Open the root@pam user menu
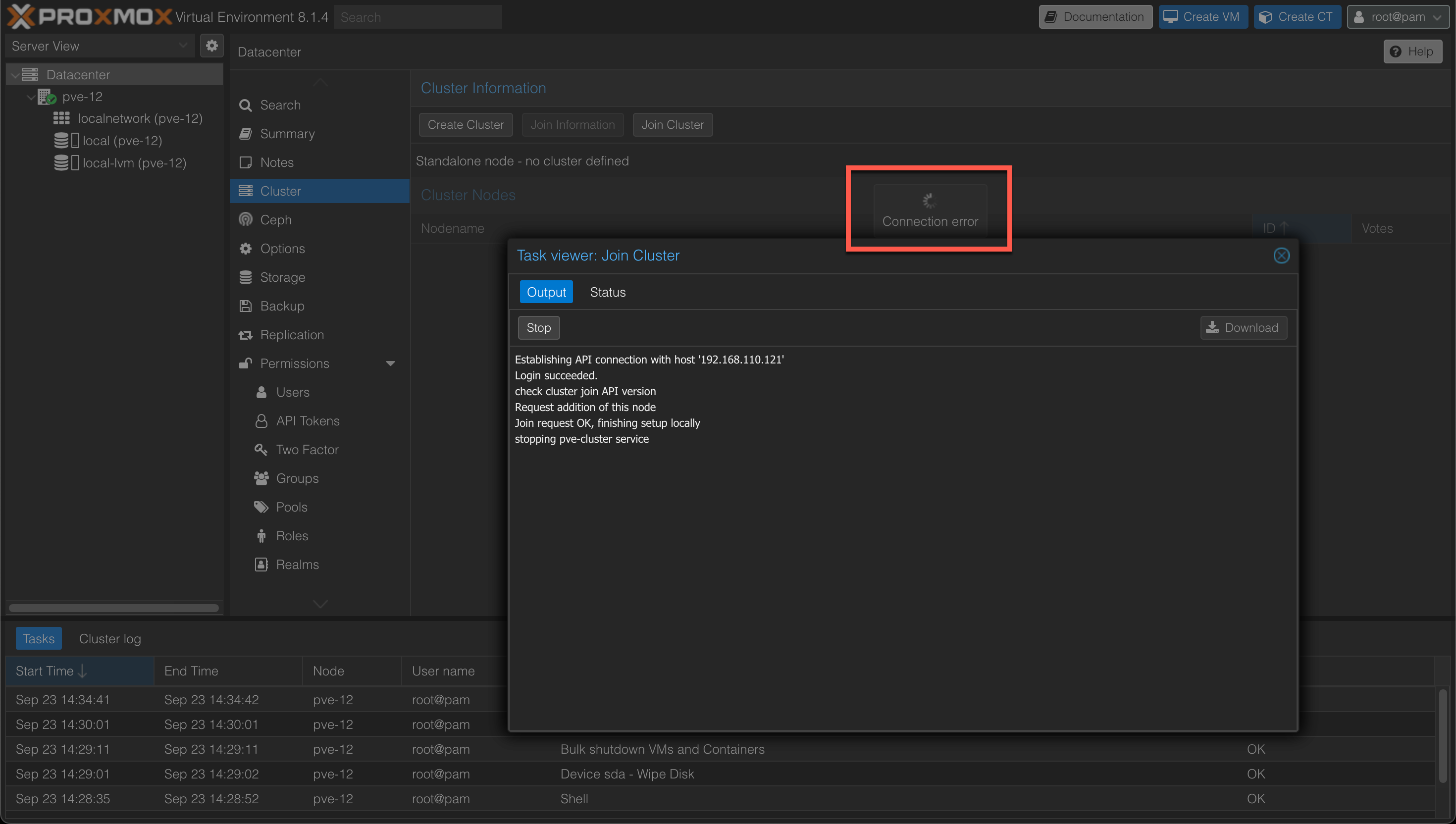 tap(1397, 17)
